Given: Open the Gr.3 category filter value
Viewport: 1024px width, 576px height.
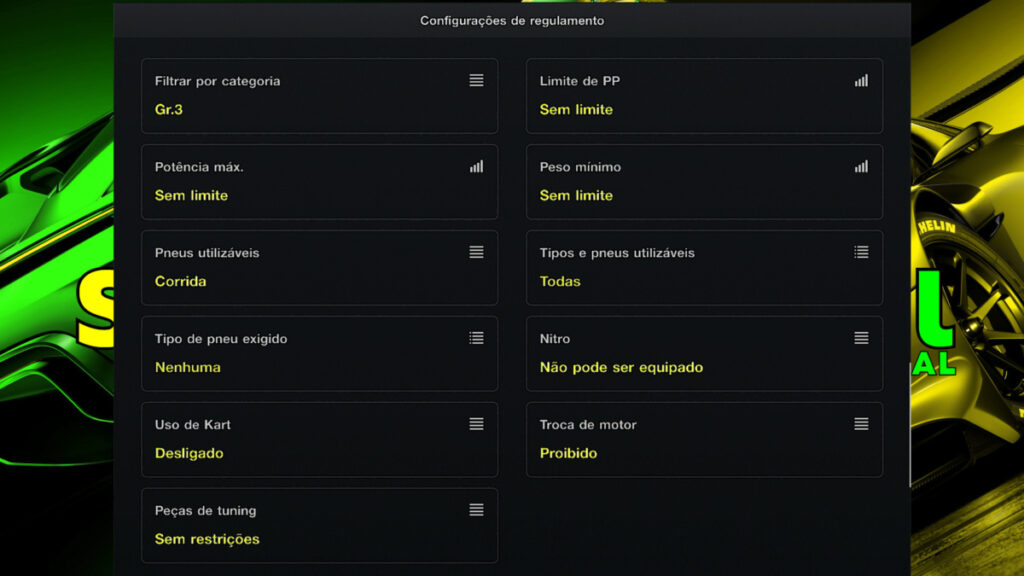Looking at the screenshot, I should (x=169, y=110).
